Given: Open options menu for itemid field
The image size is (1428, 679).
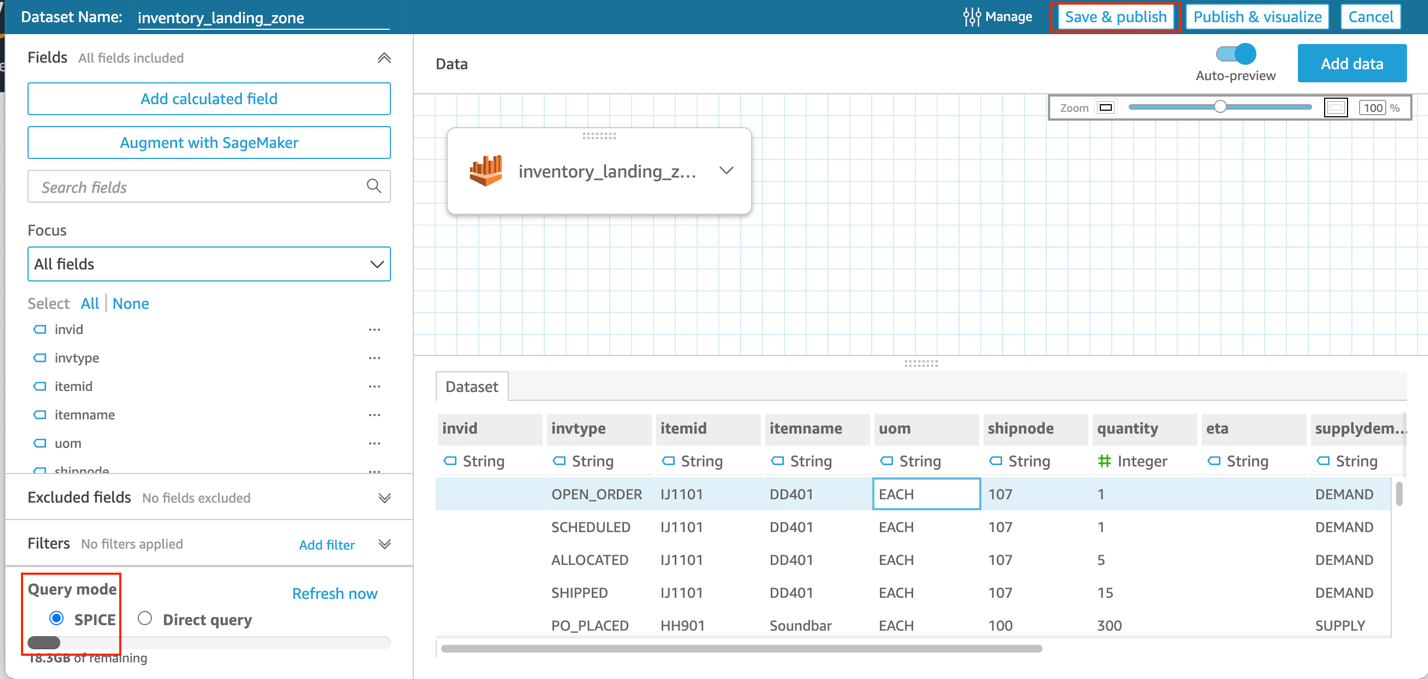Looking at the screenshot, I should 375,386.
